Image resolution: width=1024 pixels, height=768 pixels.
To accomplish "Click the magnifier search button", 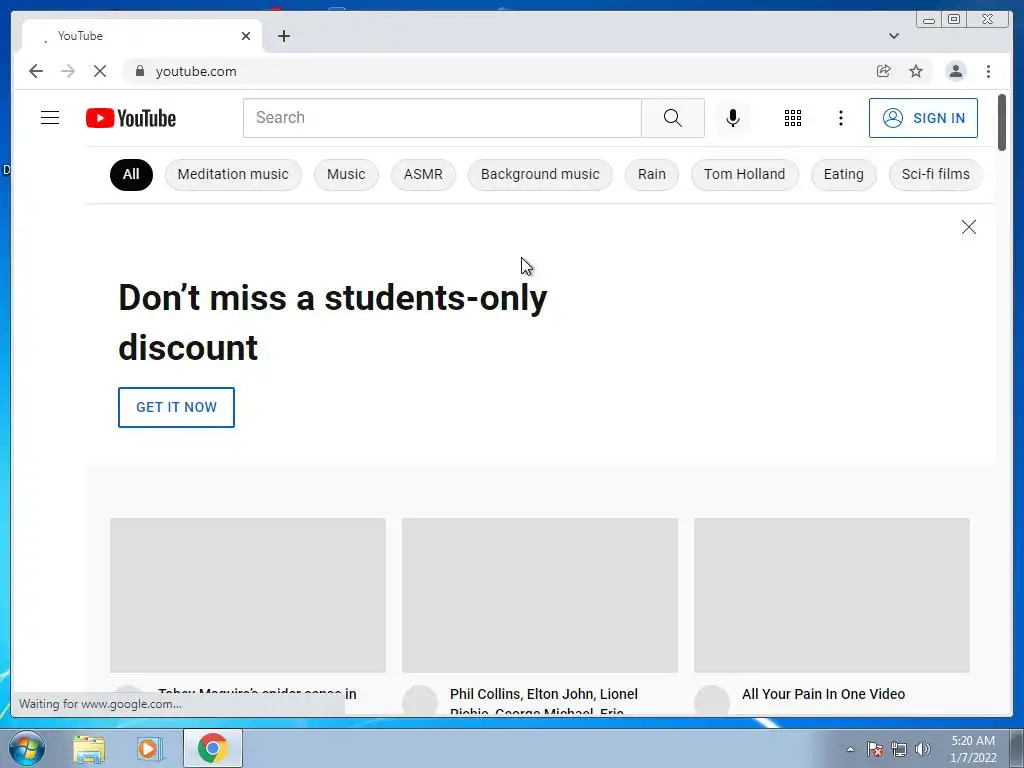I will pyautogui.click(x=673, y=118).
